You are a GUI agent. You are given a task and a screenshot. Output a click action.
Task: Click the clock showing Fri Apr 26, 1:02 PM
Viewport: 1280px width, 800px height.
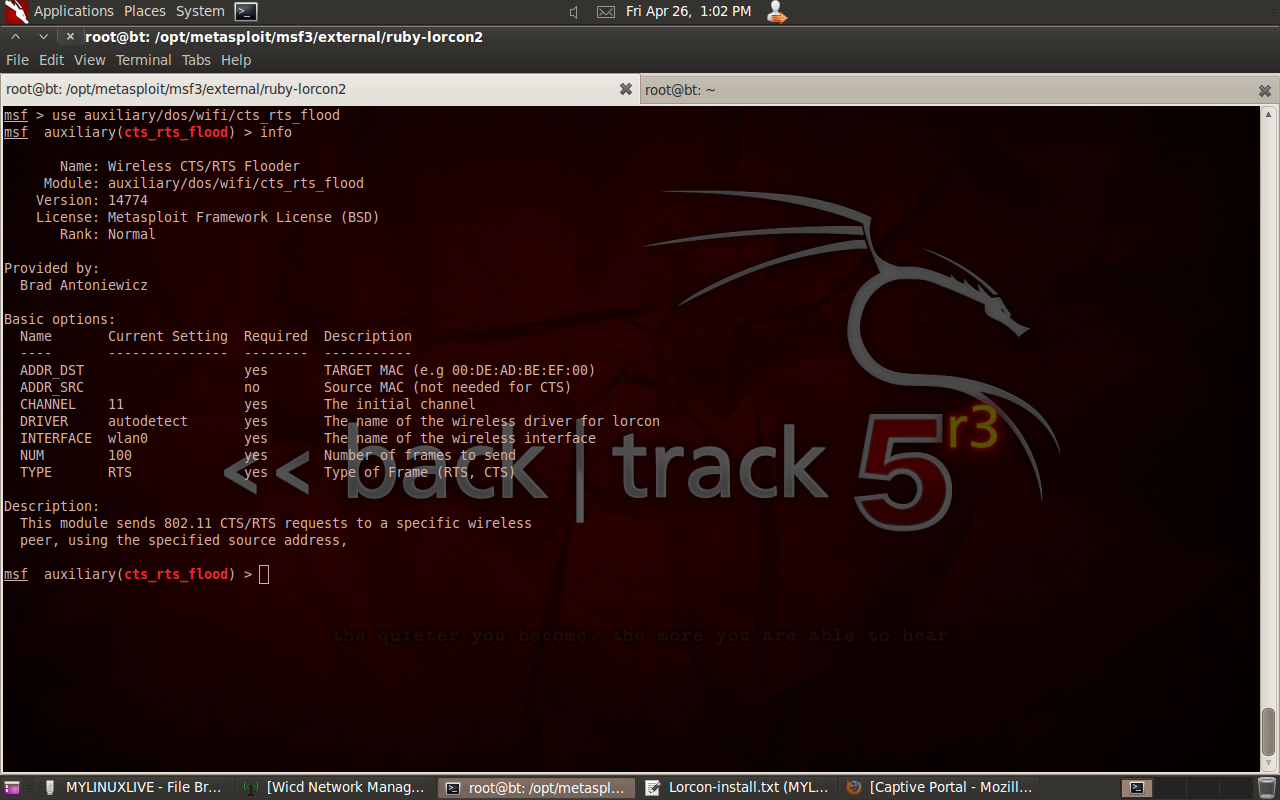(x=688, y=12)
